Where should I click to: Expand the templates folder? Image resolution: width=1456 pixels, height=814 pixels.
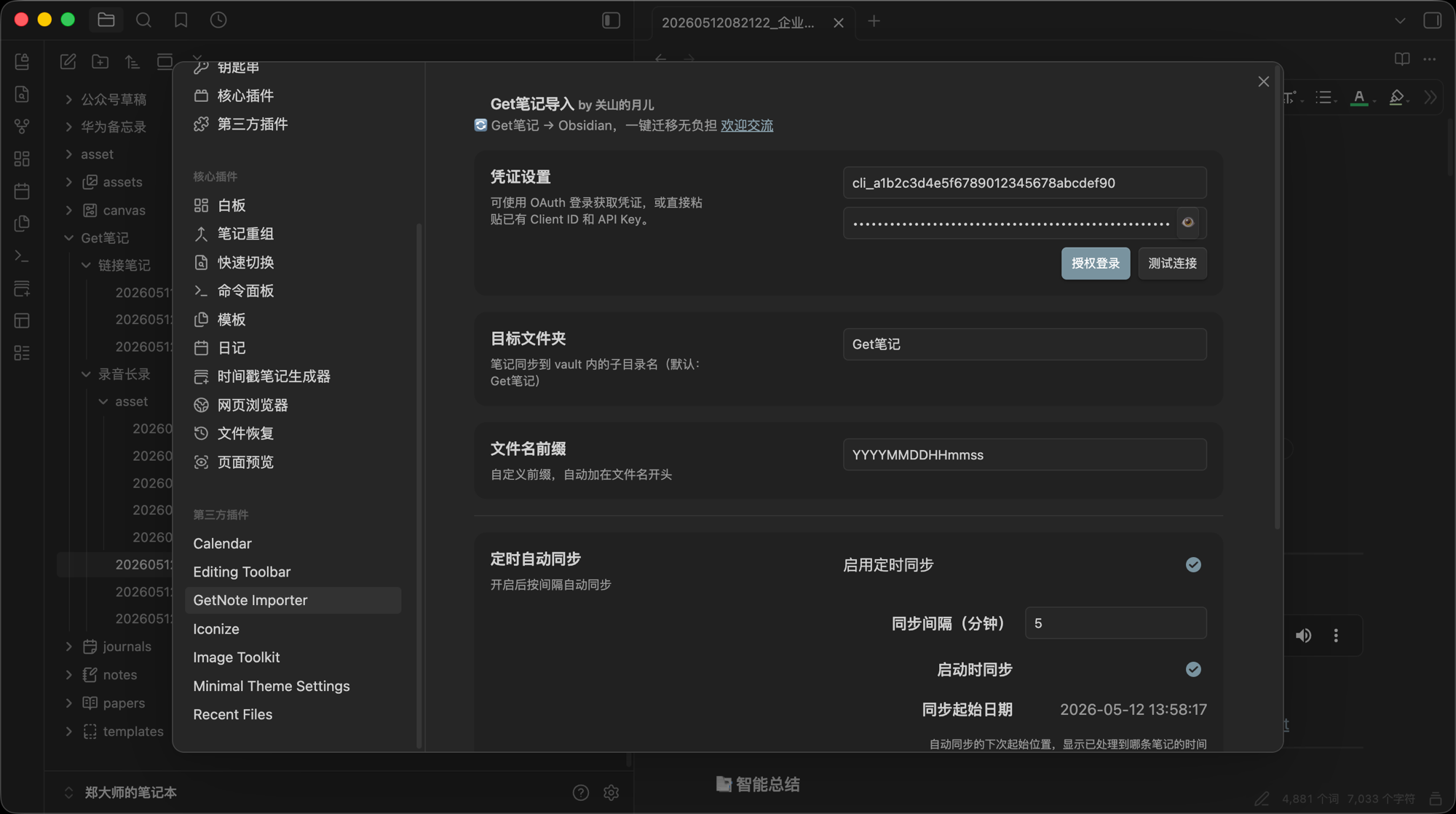point(68,732)
